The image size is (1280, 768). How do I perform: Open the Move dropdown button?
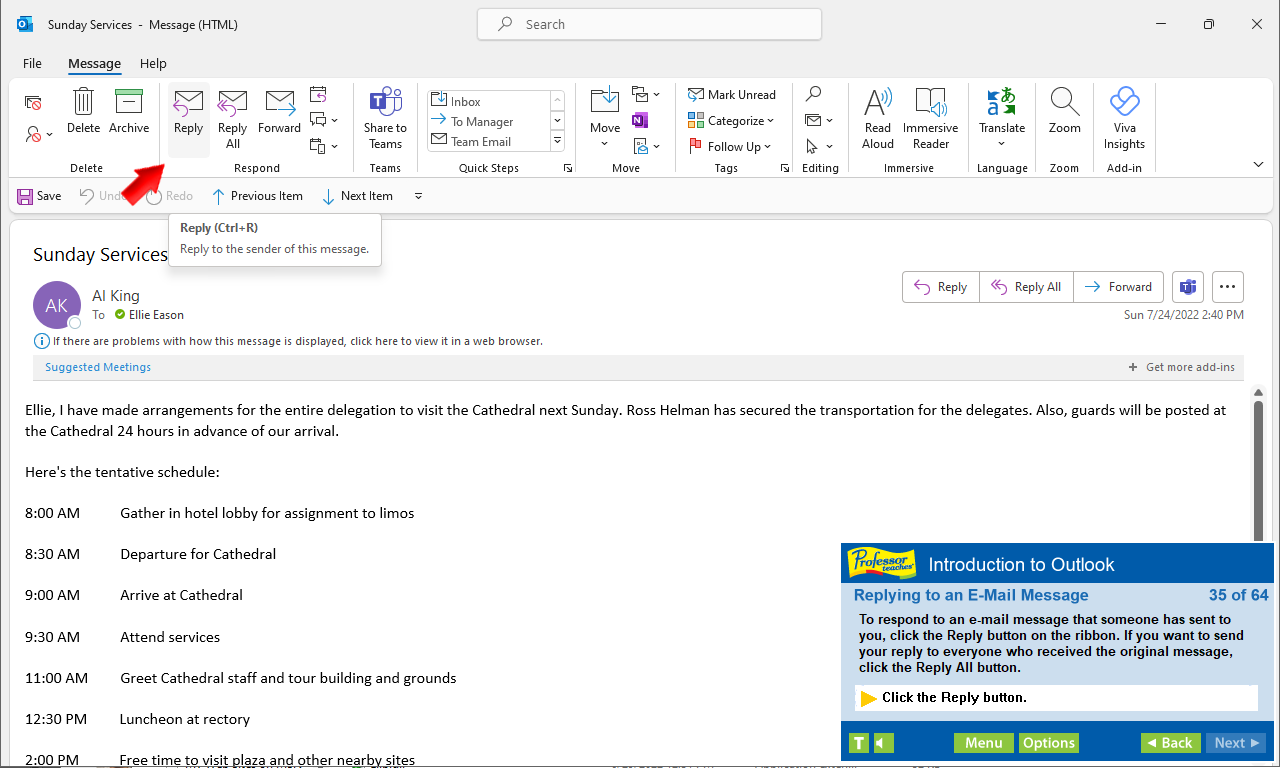point(605,118)
